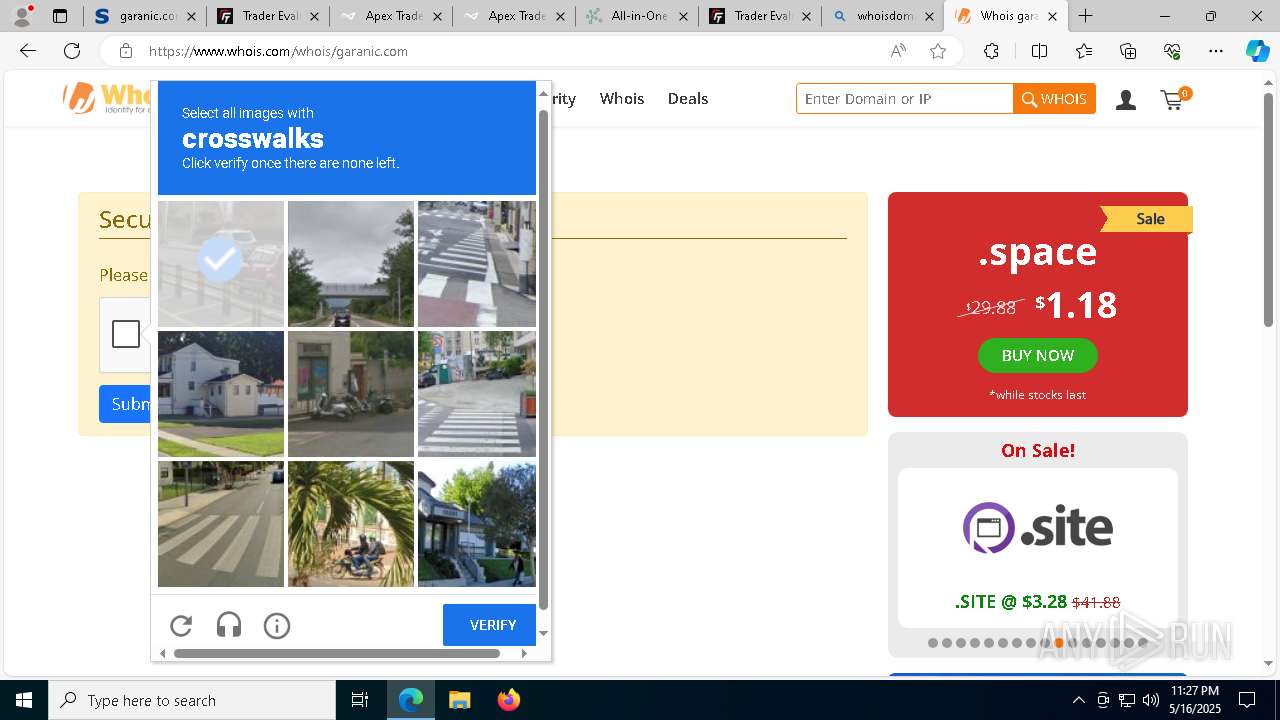The height and width of the screenshot is (720, 1280).
Task: Open browser profile avatar icon
Action: point(22,16)
